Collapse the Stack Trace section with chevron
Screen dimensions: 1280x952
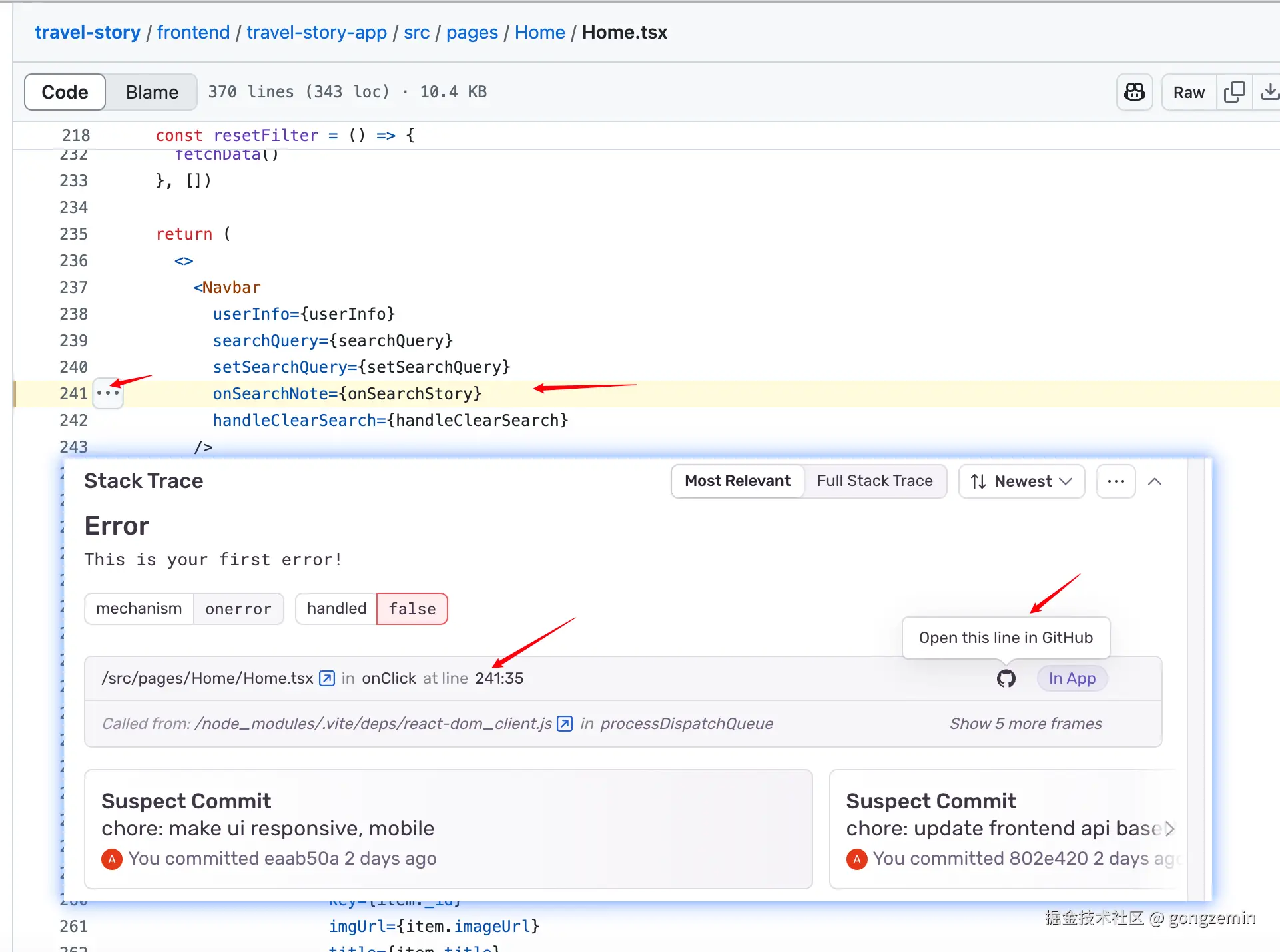pyautogui.click(x=1155, y=481)
